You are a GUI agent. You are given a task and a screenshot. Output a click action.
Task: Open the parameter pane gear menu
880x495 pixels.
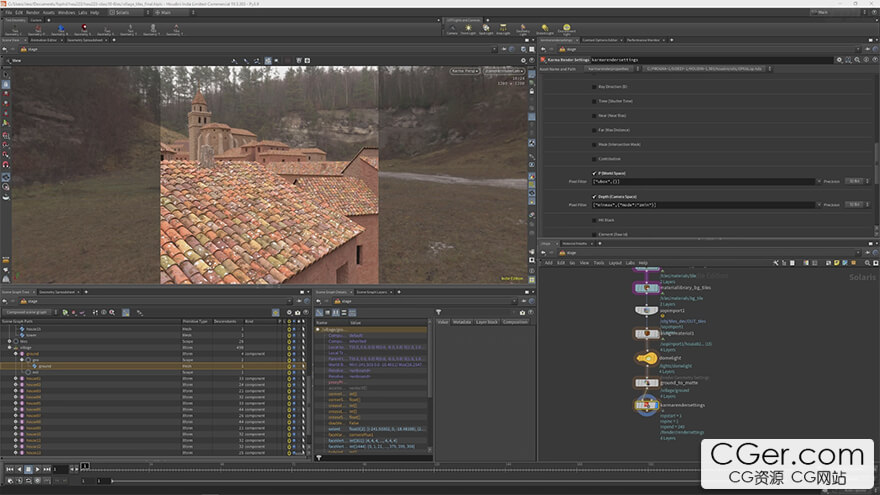(x=840, y=59)
